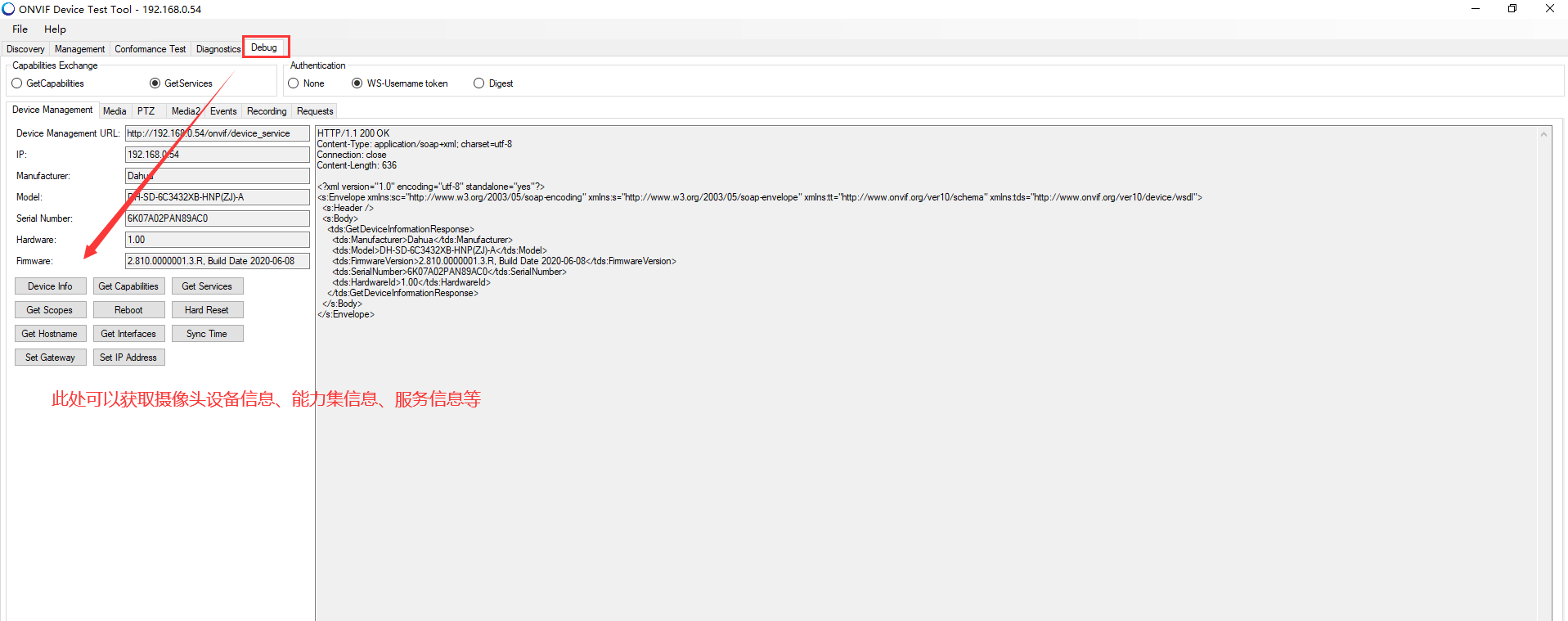Select the None authentication option

click(294, 83)
